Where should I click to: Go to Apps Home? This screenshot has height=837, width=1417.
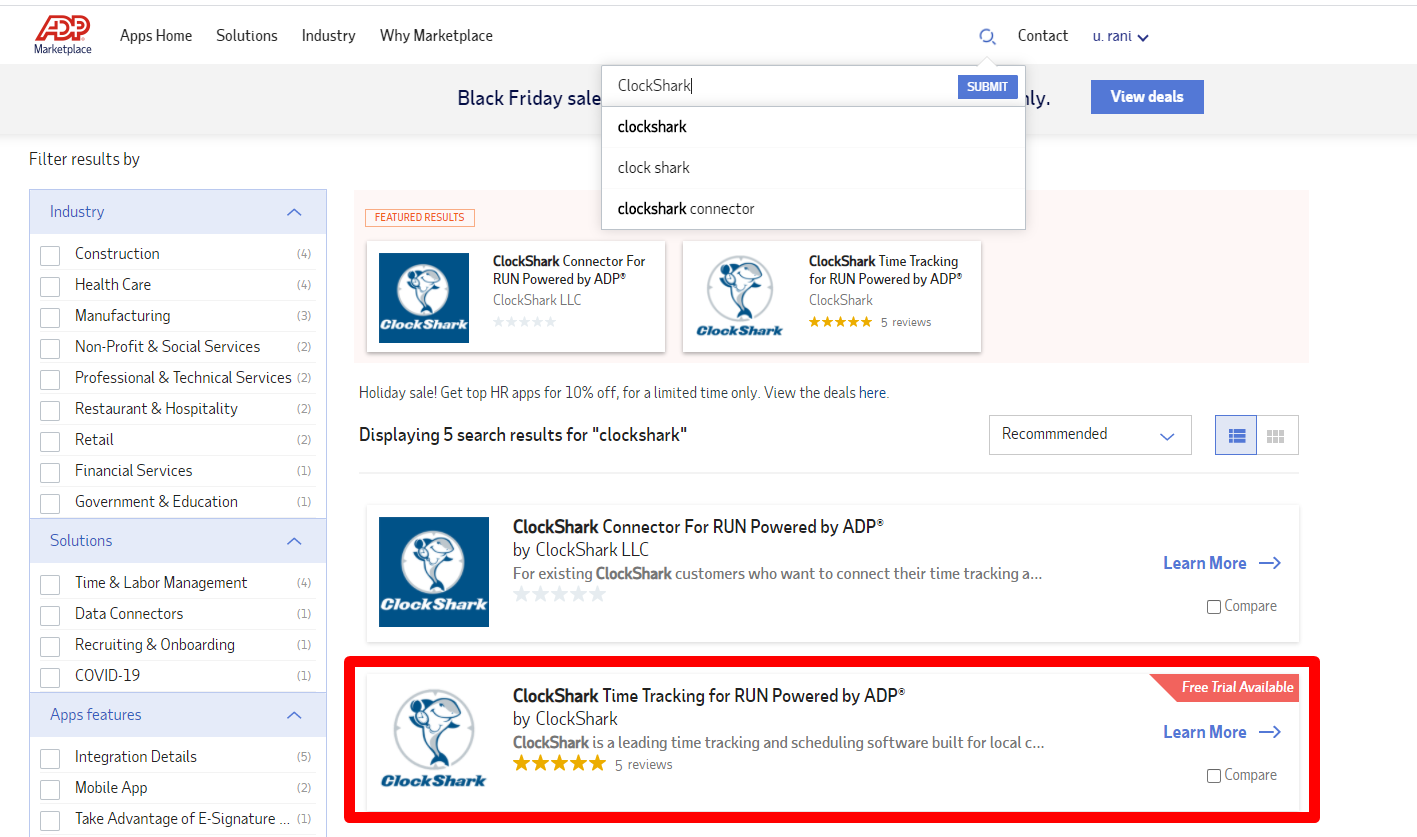(156, 36)
